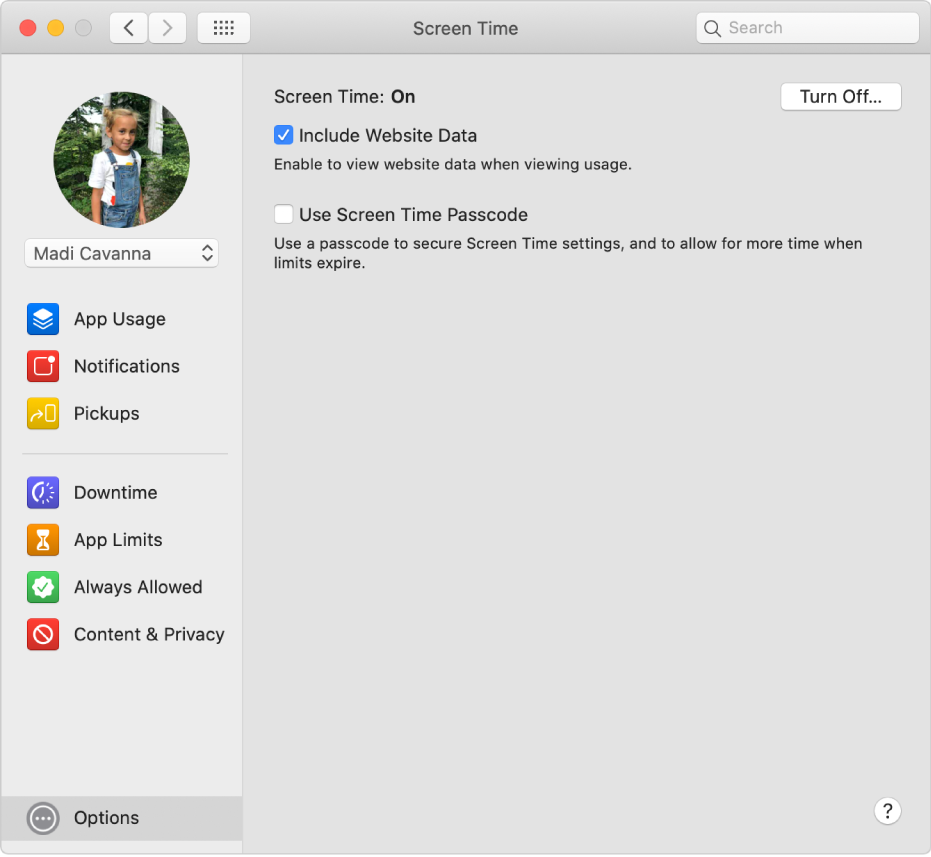Click the Turn Off button
Viewport: 931px width, 857px height.
(840, 96)
